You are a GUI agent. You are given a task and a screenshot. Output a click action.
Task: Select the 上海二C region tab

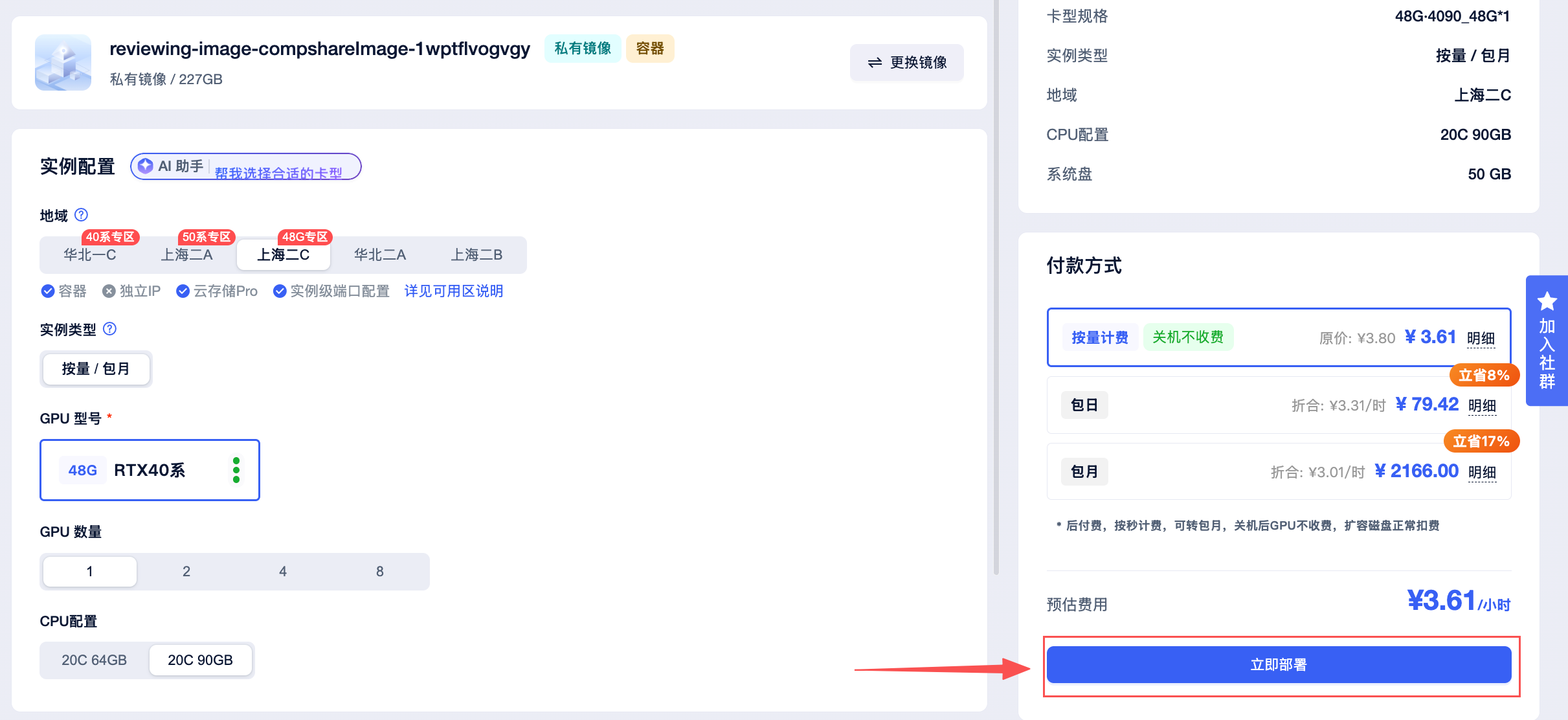(284, 255)
